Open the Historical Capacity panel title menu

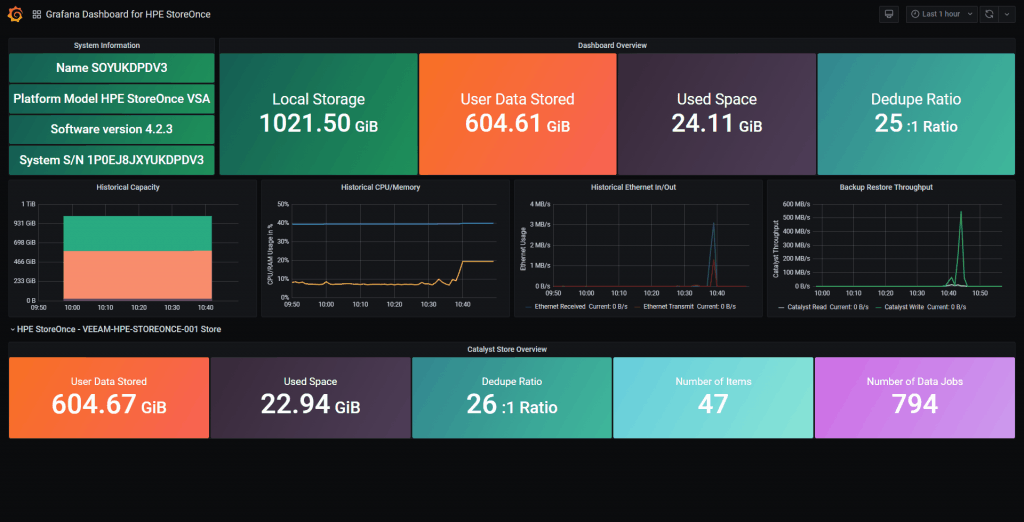128,187
